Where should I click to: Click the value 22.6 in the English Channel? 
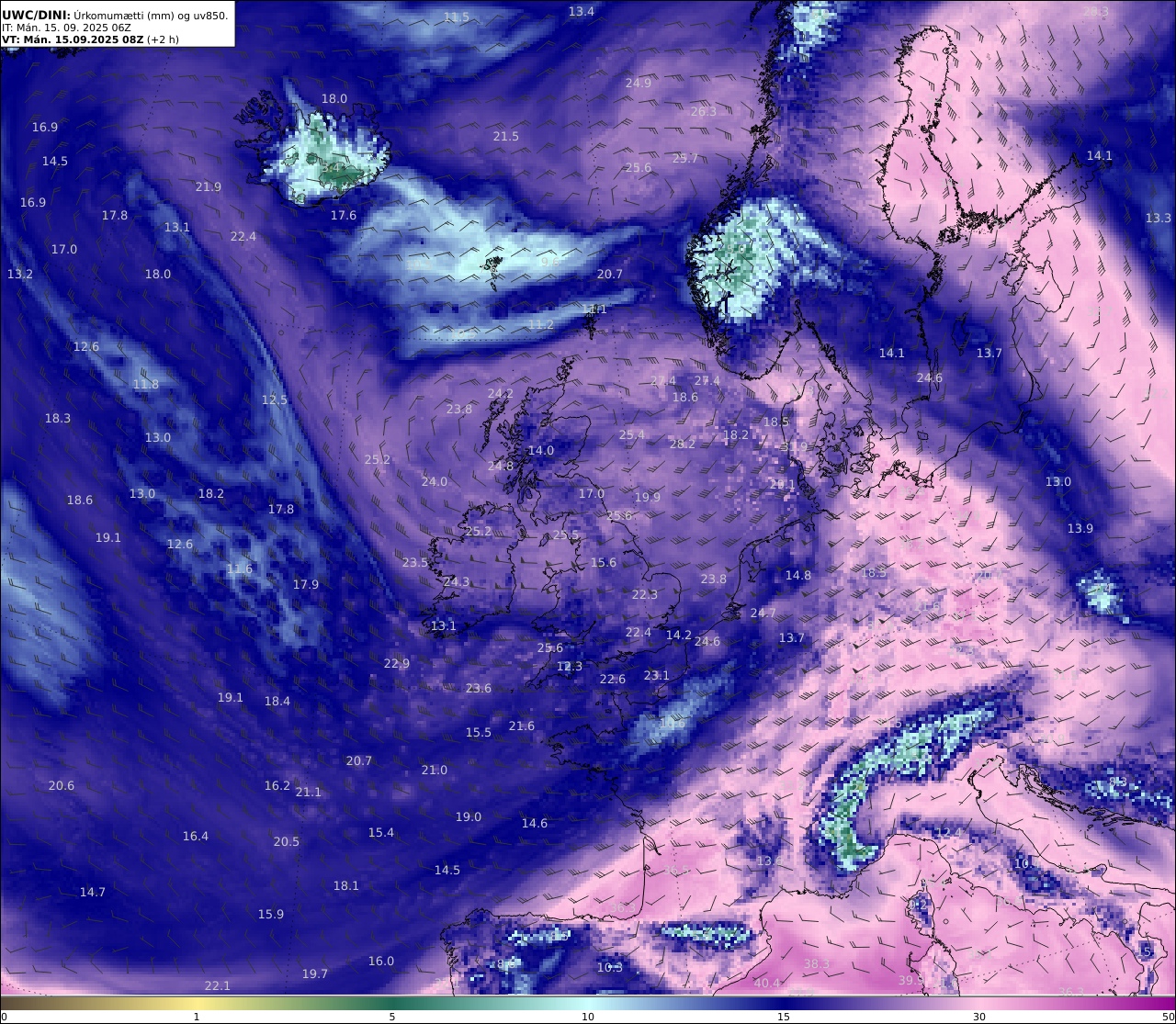click(x=613, y=679)
